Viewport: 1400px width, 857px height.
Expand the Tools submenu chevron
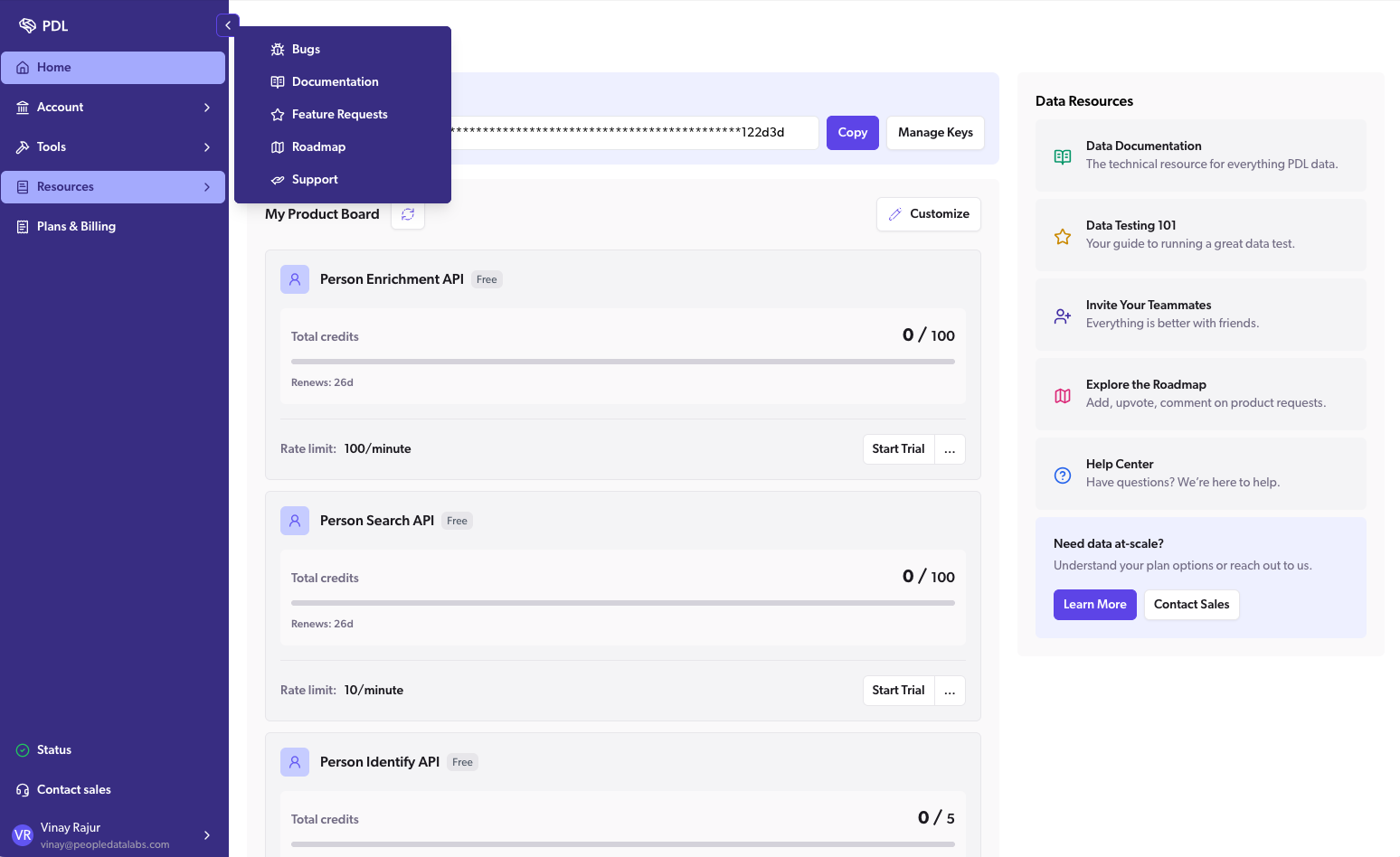click(x=207, y=147)
